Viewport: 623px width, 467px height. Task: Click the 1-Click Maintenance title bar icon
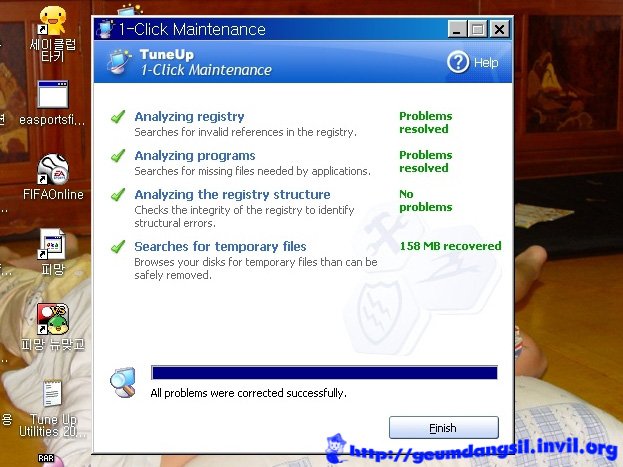(x=105, y=29)
